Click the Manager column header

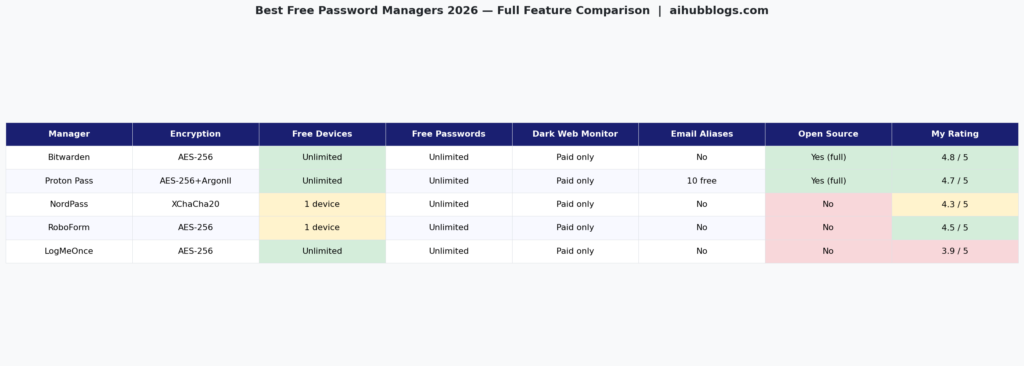(x=69, y=134)
